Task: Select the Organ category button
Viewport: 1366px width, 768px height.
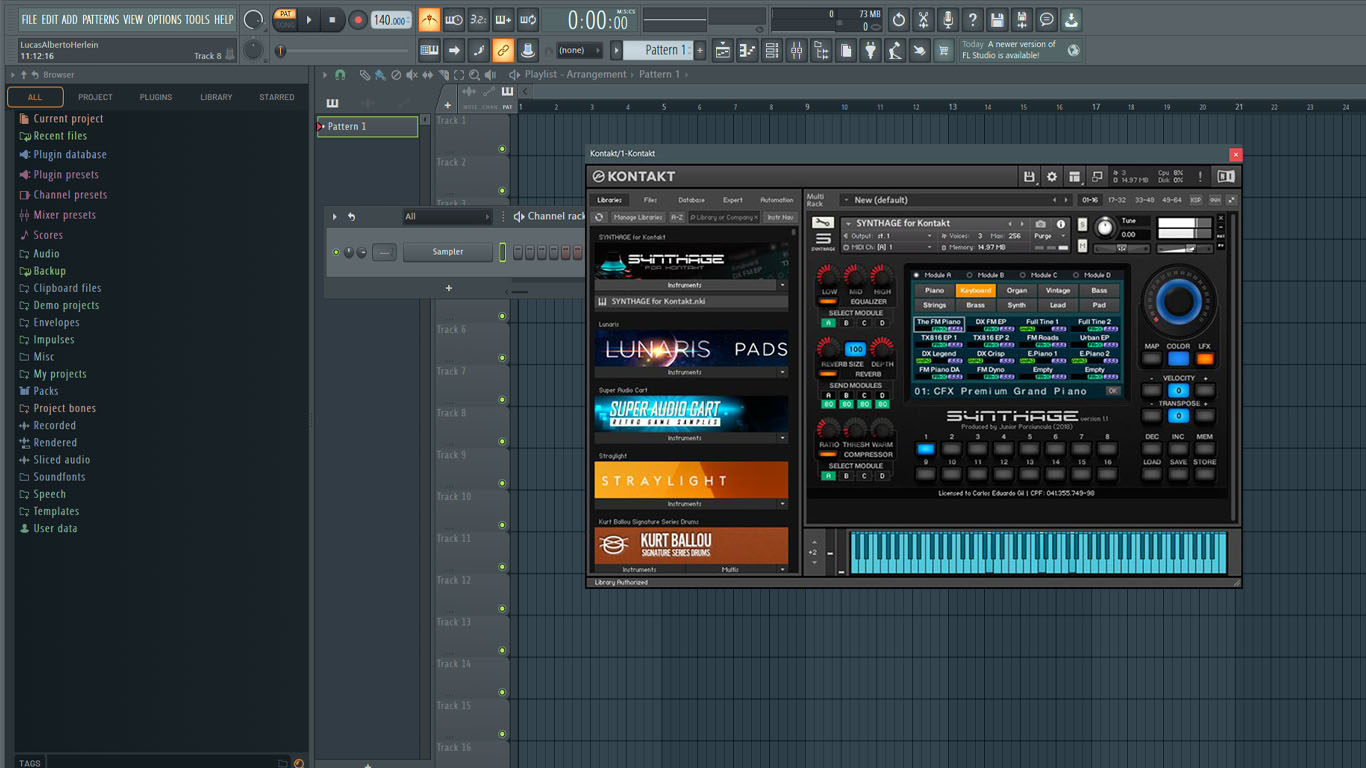Action: 1017,290
